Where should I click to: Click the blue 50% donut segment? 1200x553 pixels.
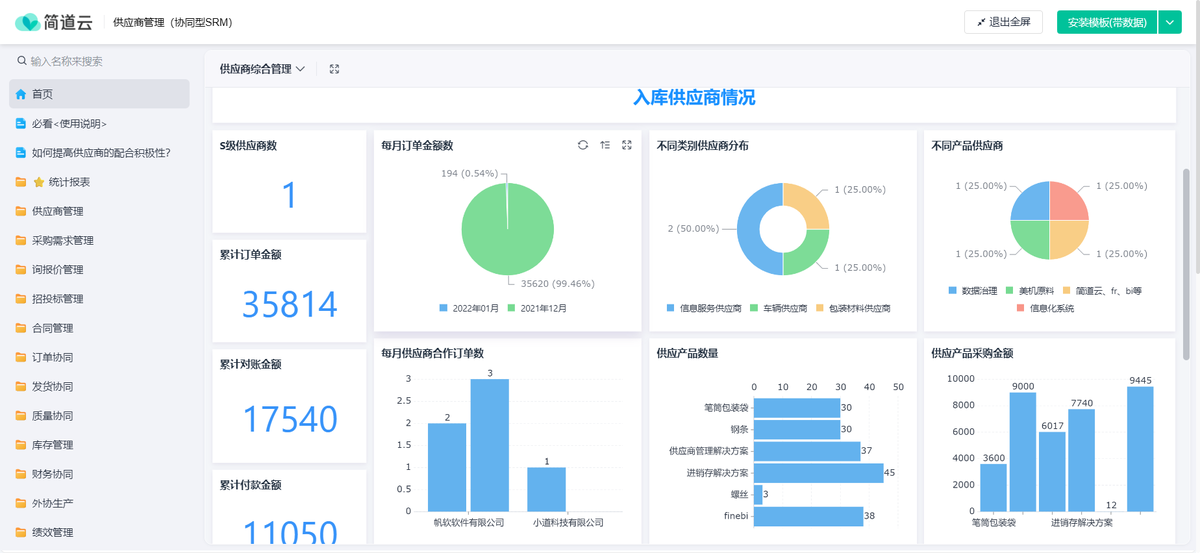tap(748, 230)
